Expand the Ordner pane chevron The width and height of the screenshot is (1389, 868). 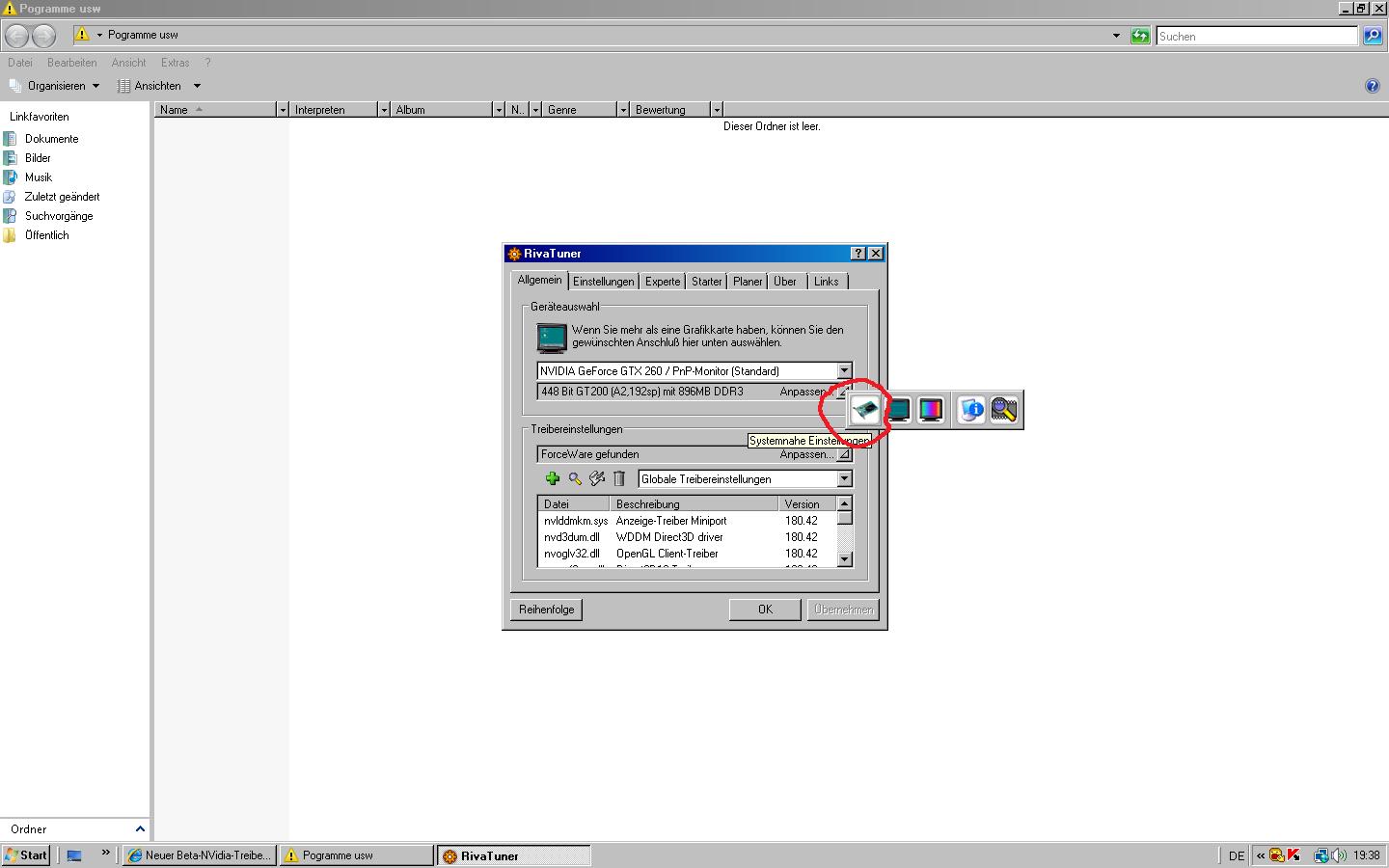(x=140, y=829)
